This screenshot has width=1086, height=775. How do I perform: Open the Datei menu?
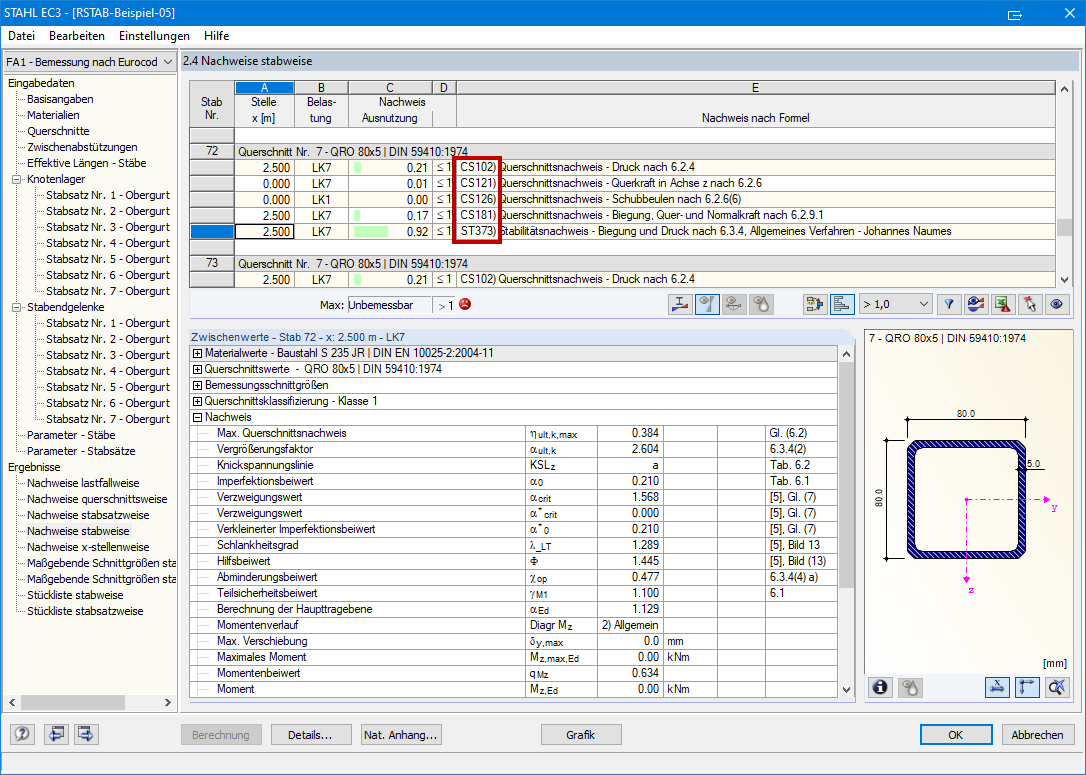click(21, 36)
